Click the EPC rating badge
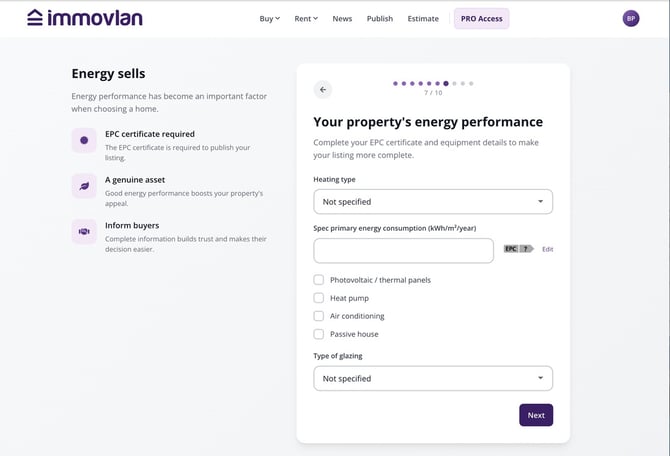 pyautogui.click(x=519, y=249)
